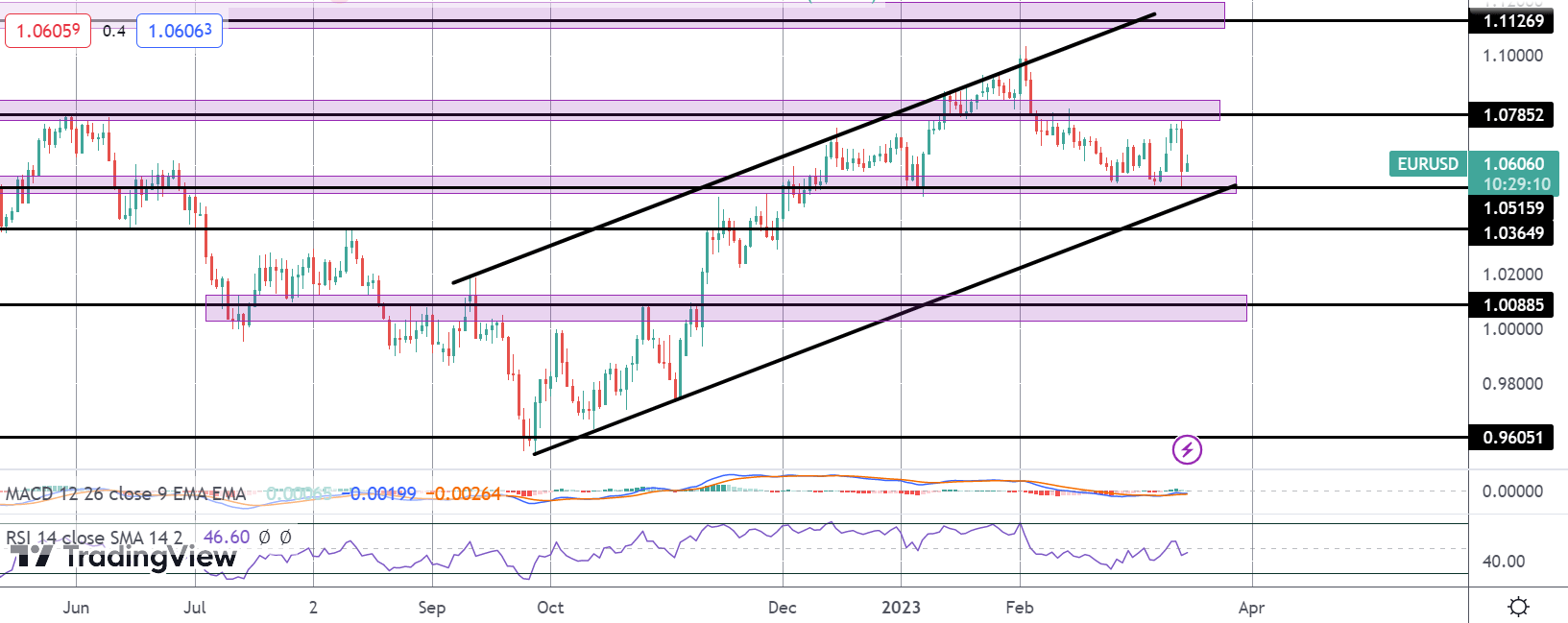Click the MACD line value -0.00199

point(380,493)
